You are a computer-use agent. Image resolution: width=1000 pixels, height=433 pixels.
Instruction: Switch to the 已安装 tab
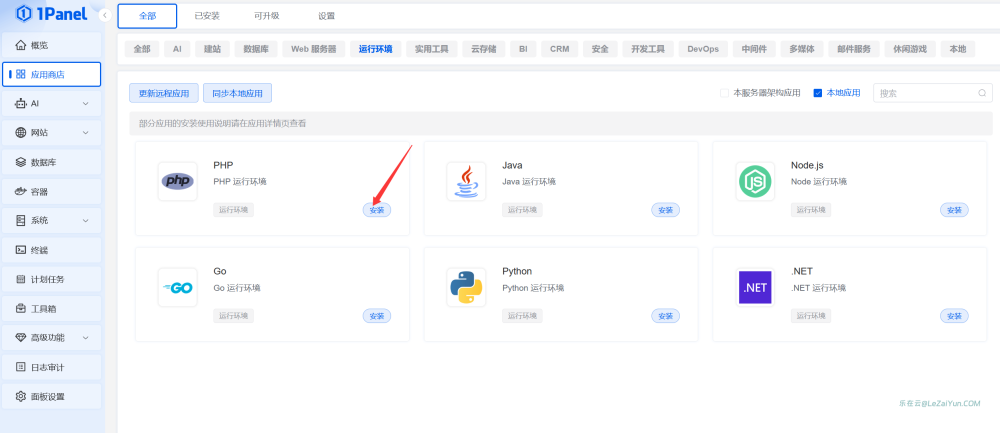pos(207,16)
